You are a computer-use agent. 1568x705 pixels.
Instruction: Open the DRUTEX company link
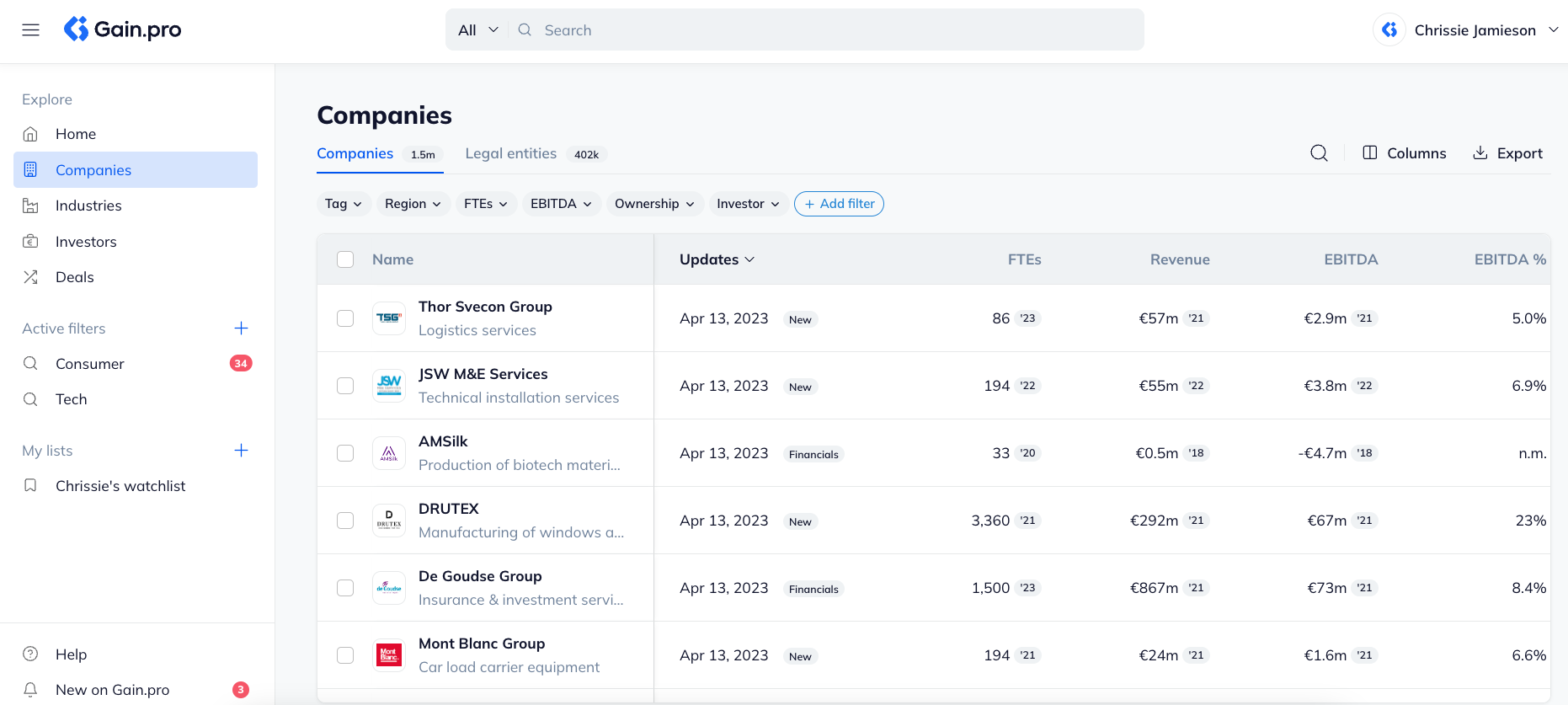[449, 509]
